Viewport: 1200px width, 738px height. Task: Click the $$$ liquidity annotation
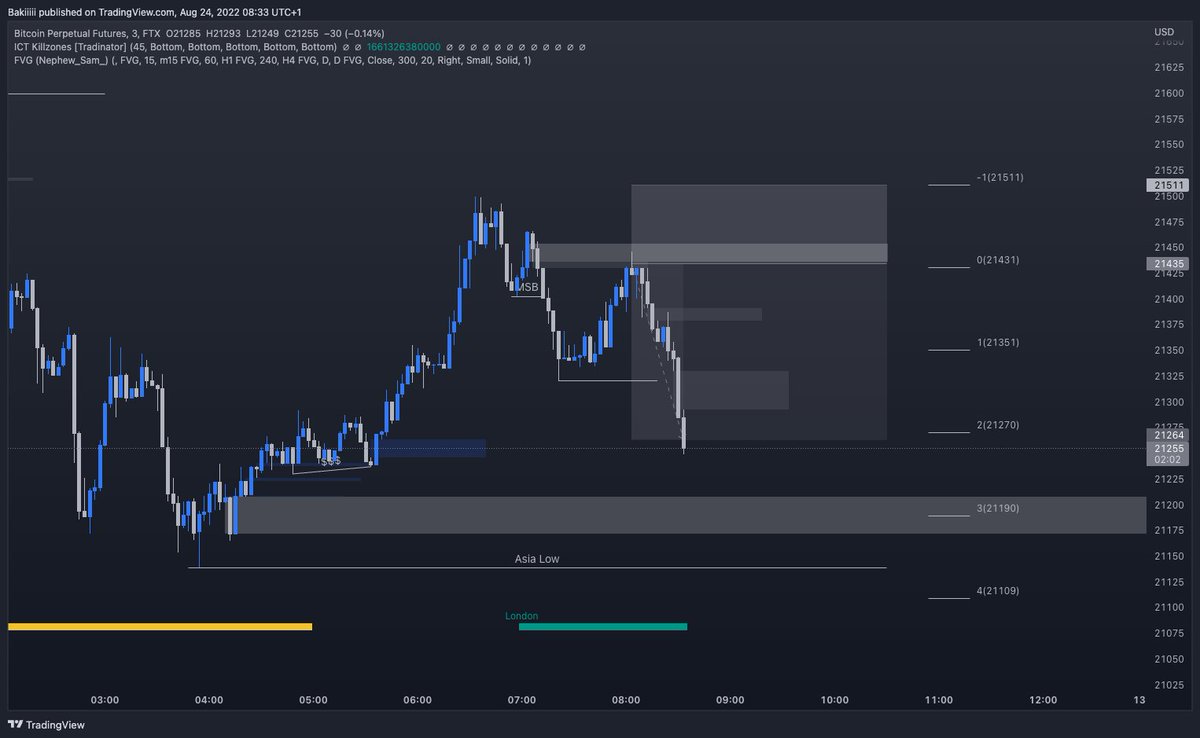coord(331,461)
